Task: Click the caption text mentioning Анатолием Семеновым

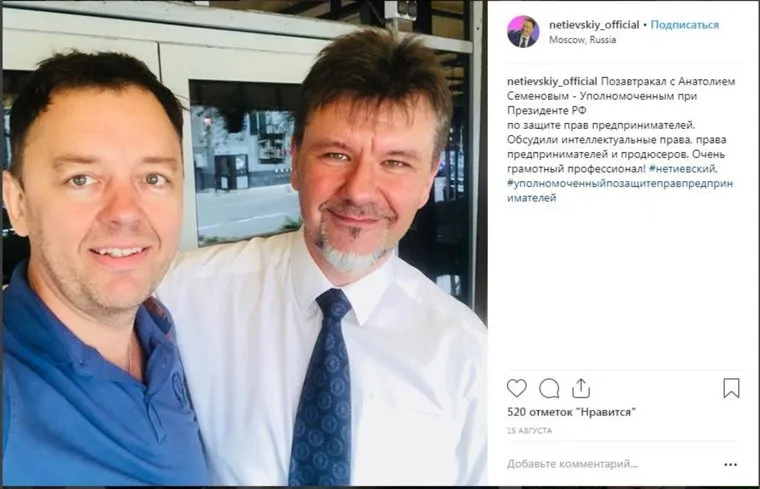Action: coord(621,89)
